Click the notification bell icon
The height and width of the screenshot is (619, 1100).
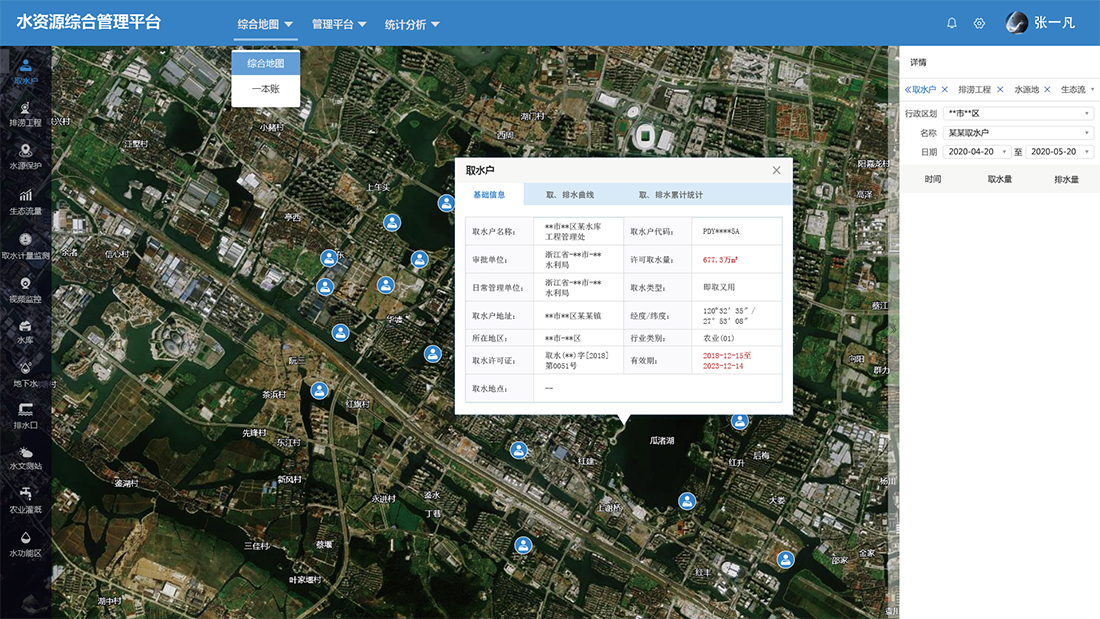pos(952,23)
